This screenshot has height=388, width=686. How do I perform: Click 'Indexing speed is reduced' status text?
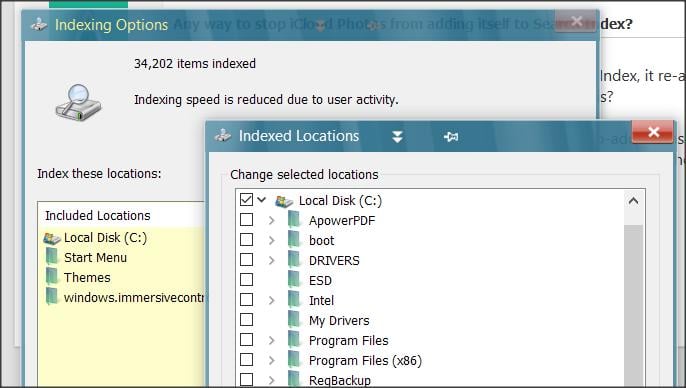pyautogui.click(x=266, y=100)
